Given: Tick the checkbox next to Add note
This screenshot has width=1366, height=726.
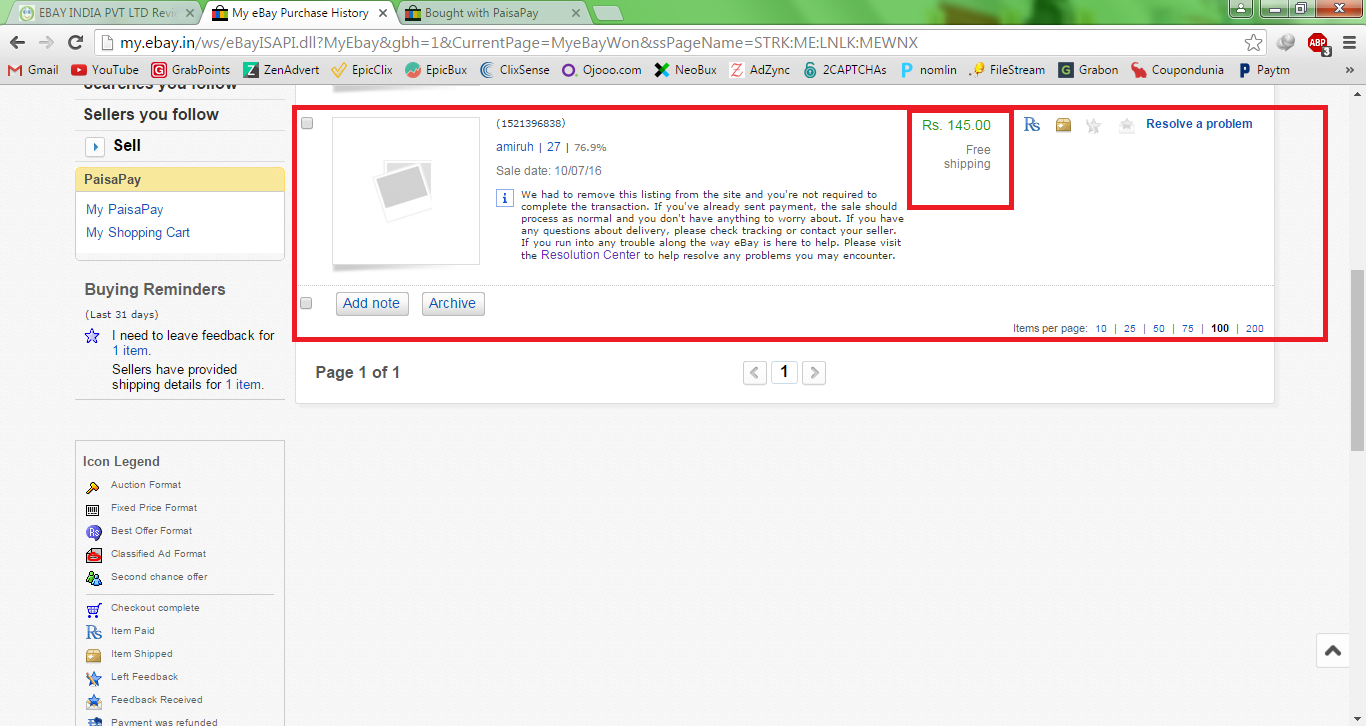Looking at the screenshot, I should [307, 303].
